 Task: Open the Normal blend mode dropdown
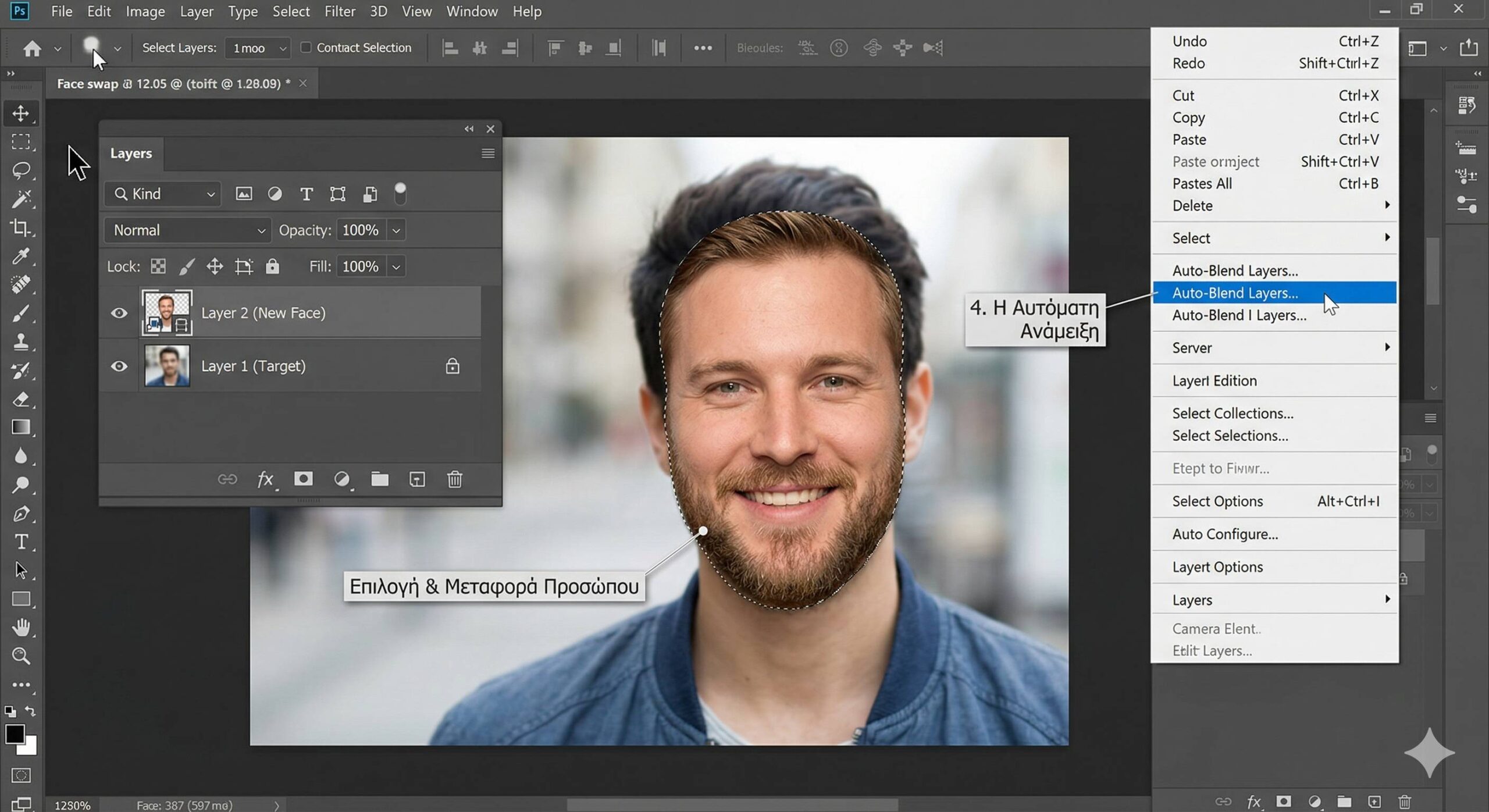pyautogui.click(x=187, y=230)
